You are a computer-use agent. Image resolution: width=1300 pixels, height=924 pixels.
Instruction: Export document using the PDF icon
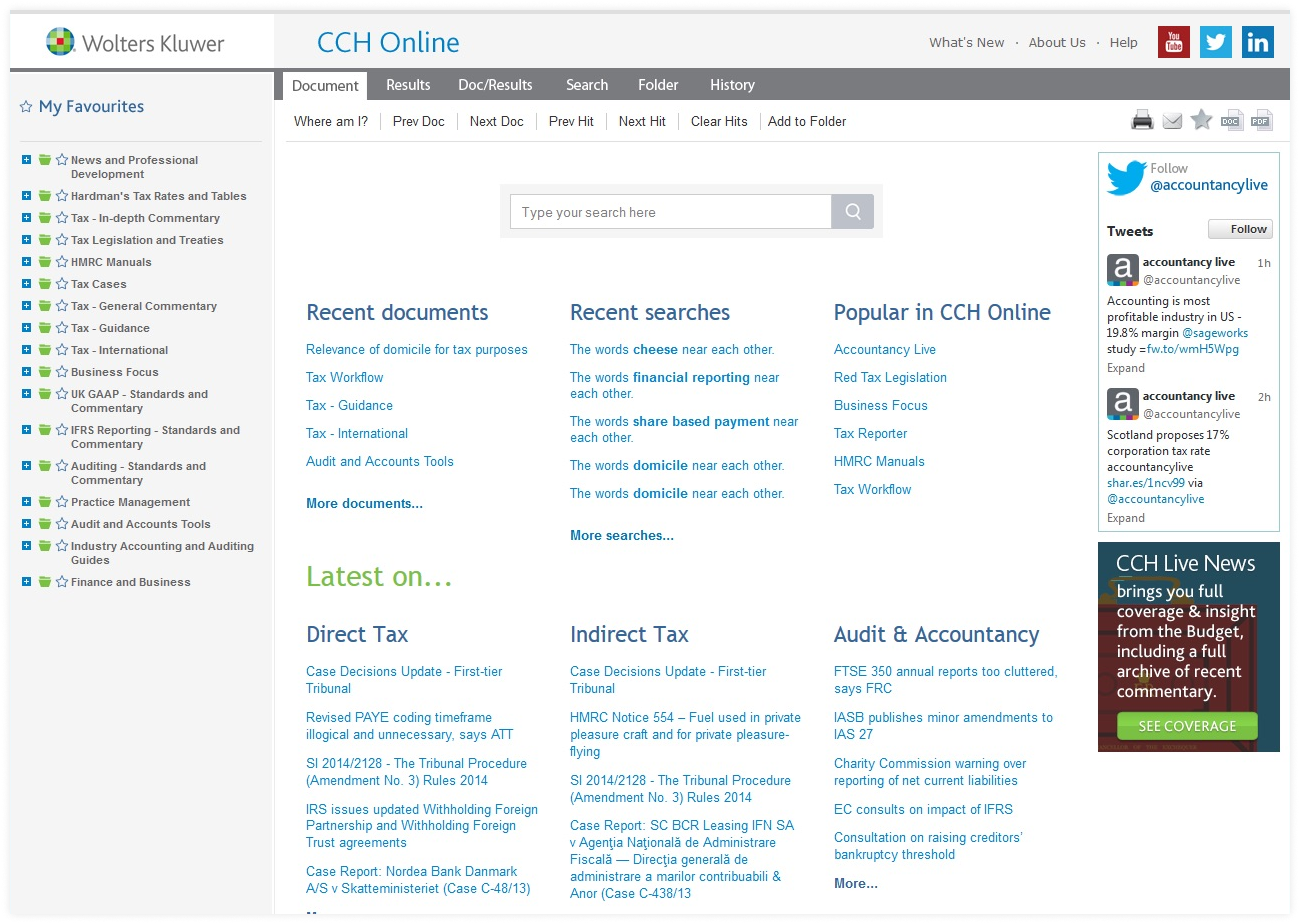1261,121
